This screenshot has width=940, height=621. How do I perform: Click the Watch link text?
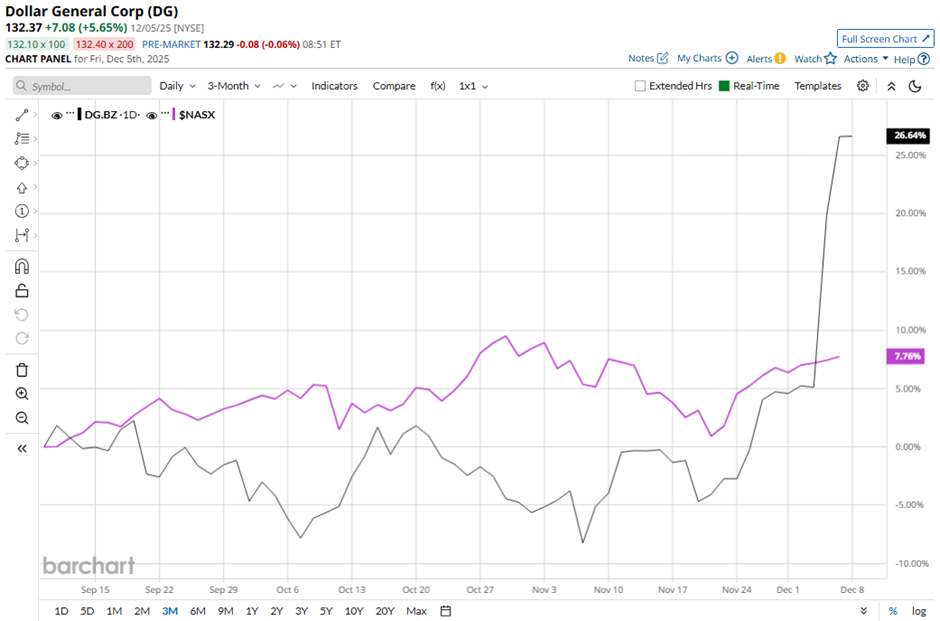point(808,59)
